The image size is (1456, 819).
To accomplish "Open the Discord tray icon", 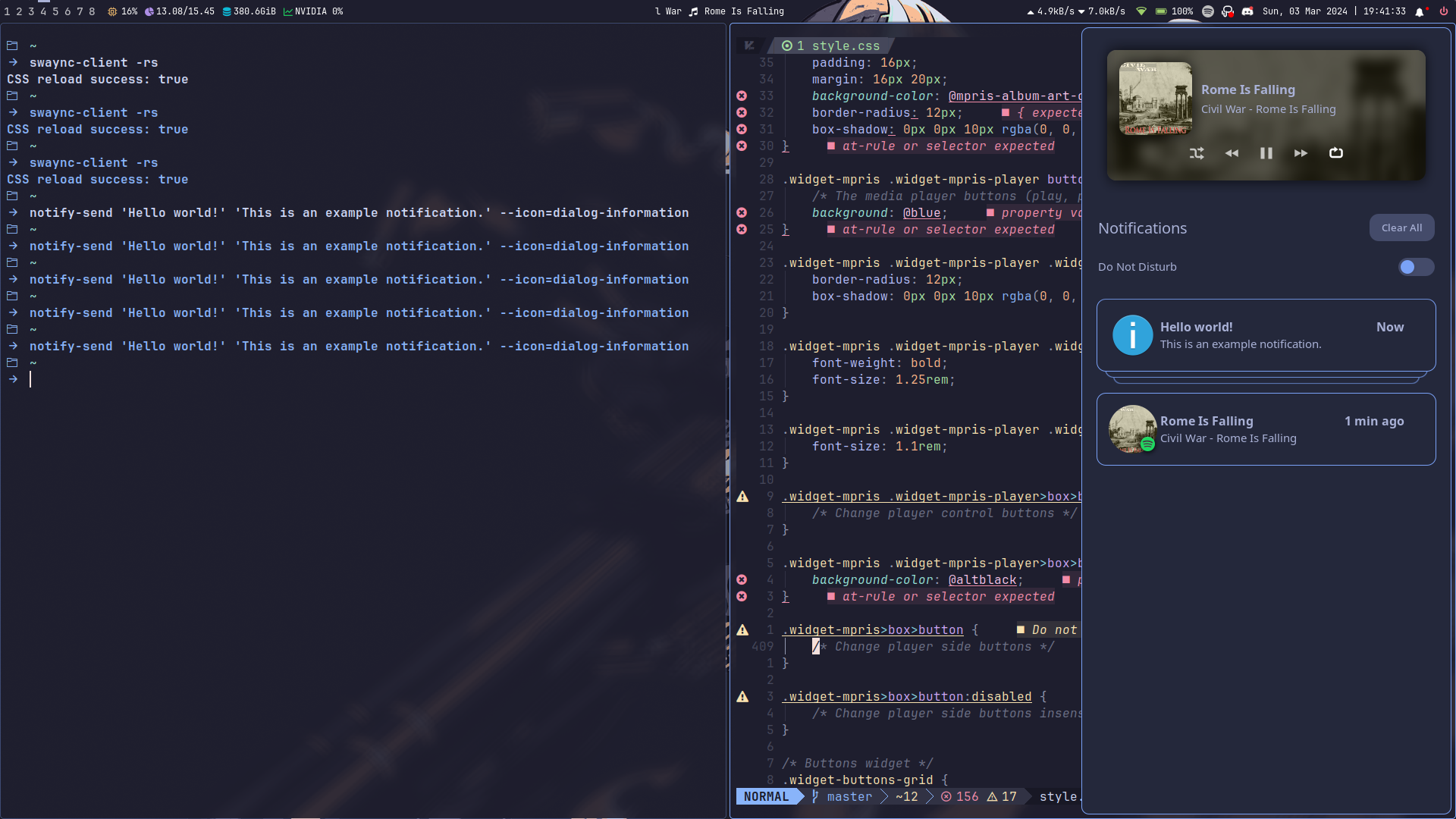I will 1247,11.
